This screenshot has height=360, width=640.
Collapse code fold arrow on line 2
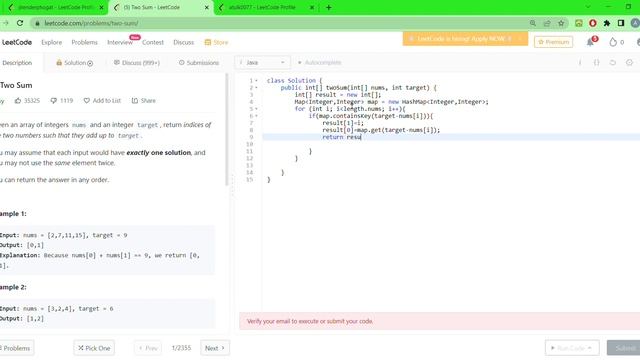tap(256, 88)
